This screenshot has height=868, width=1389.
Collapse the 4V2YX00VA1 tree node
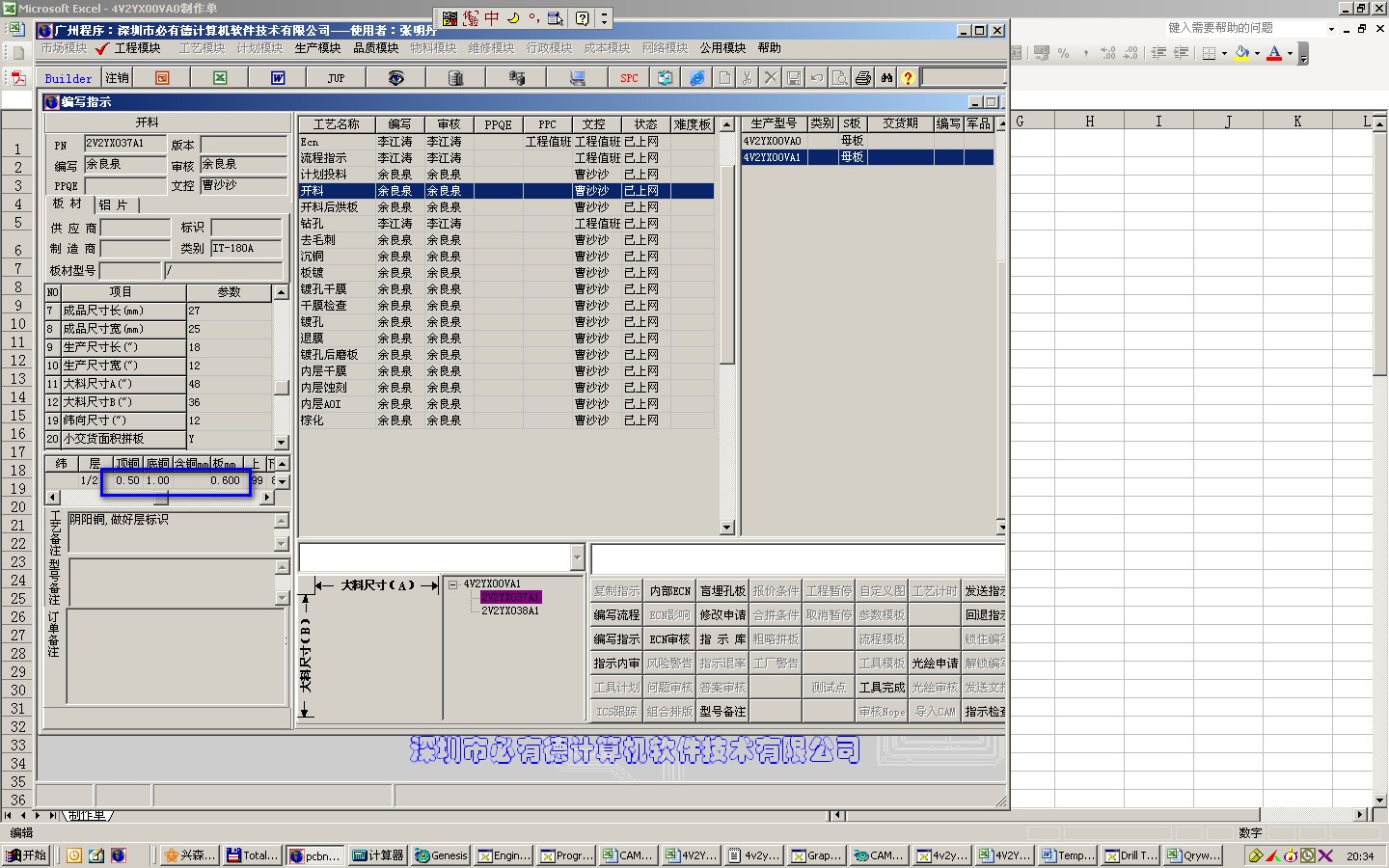pos(452,584)
